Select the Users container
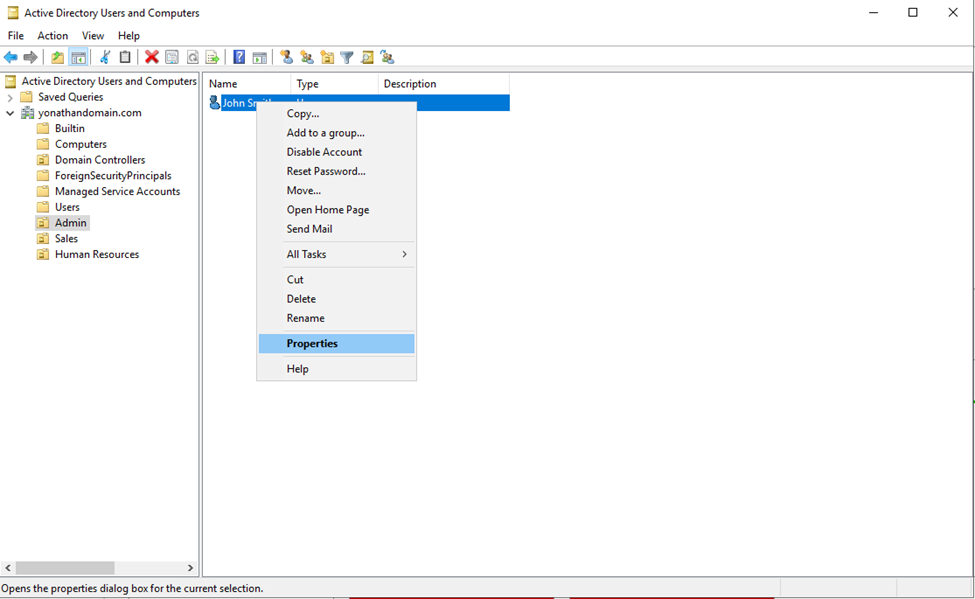The width and height of the screenshot is (975, 599). point(67,207)
